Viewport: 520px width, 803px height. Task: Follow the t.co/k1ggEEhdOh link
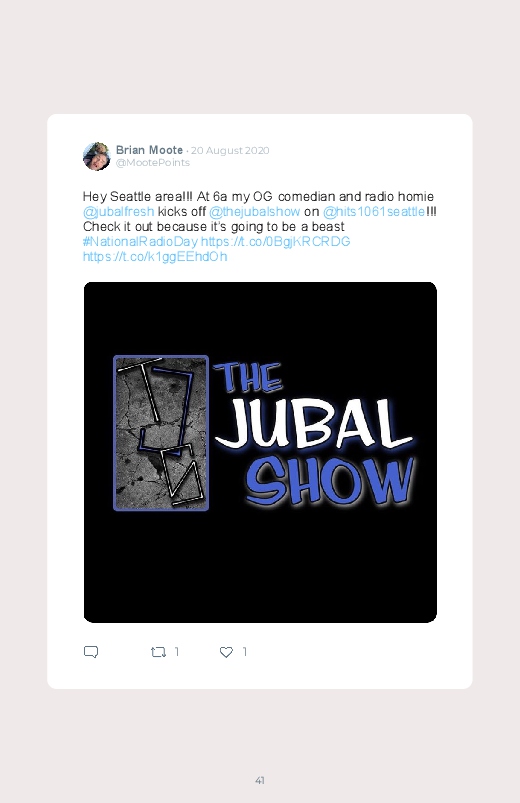[155, 257]
